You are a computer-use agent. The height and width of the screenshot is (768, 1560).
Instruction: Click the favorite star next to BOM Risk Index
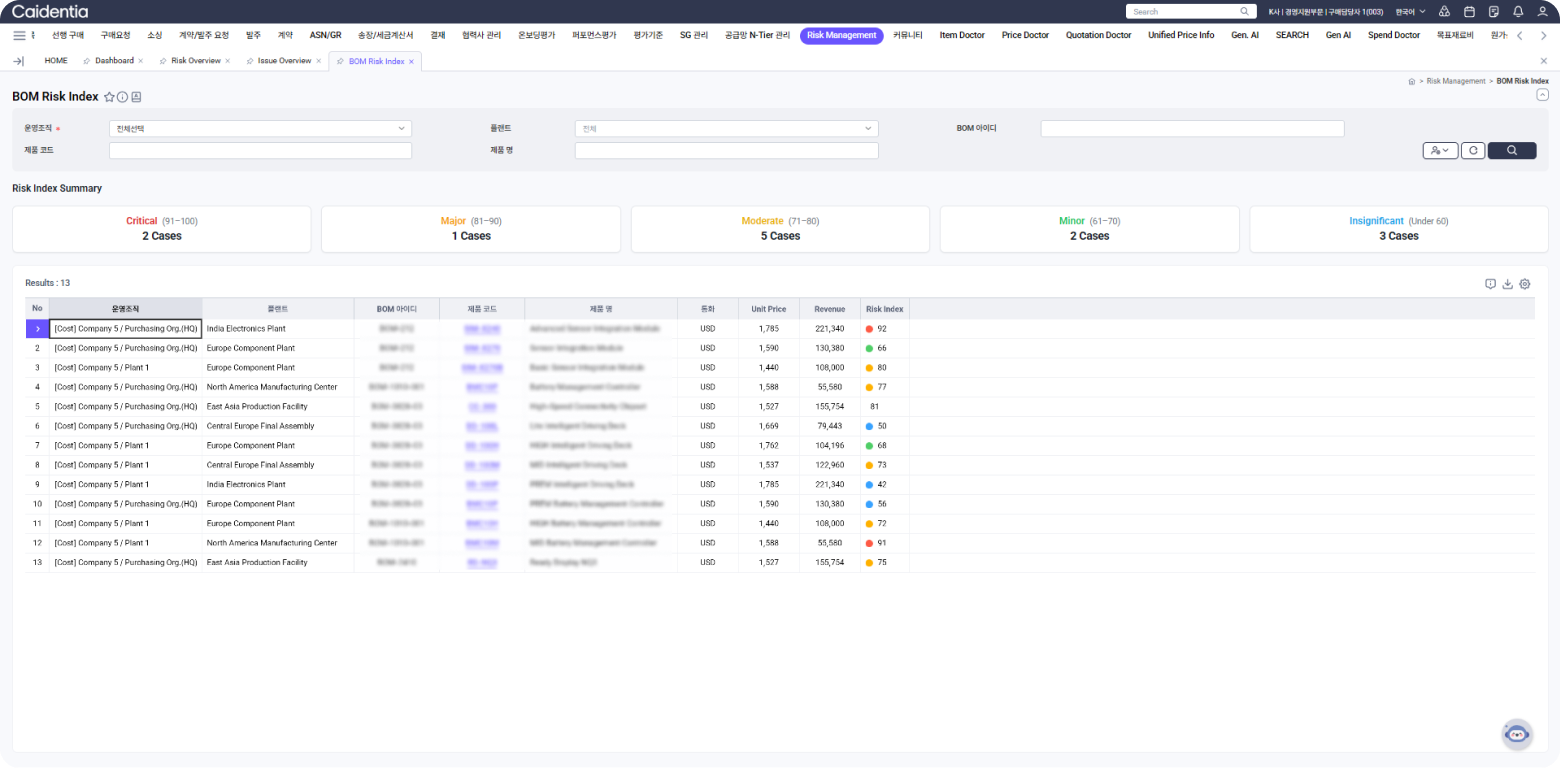point(109,97)
